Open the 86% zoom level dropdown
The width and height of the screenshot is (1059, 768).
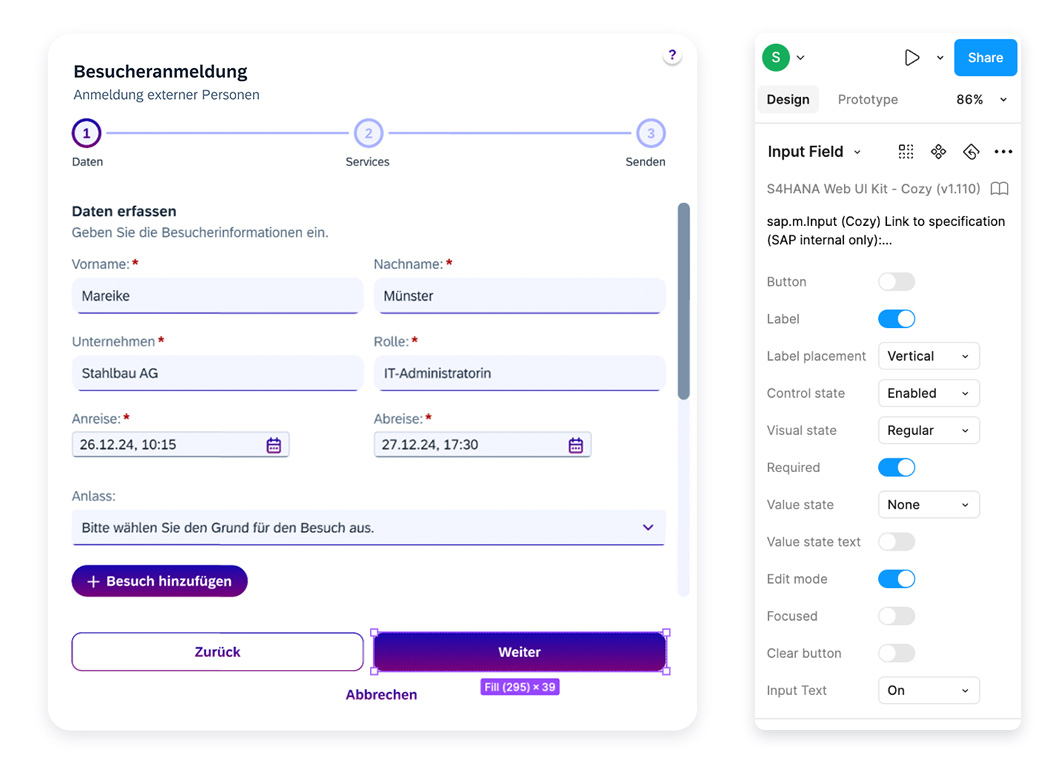[981, 99]
